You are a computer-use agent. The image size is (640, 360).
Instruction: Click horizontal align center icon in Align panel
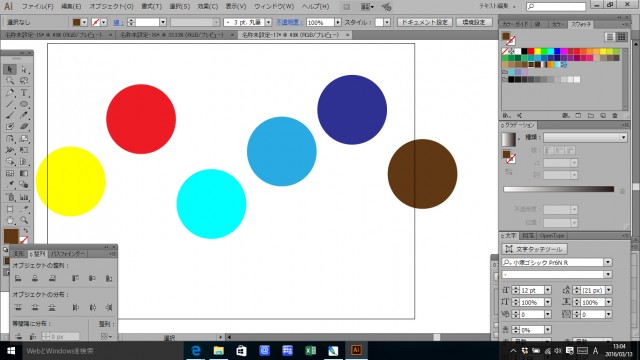coord(35,278)
